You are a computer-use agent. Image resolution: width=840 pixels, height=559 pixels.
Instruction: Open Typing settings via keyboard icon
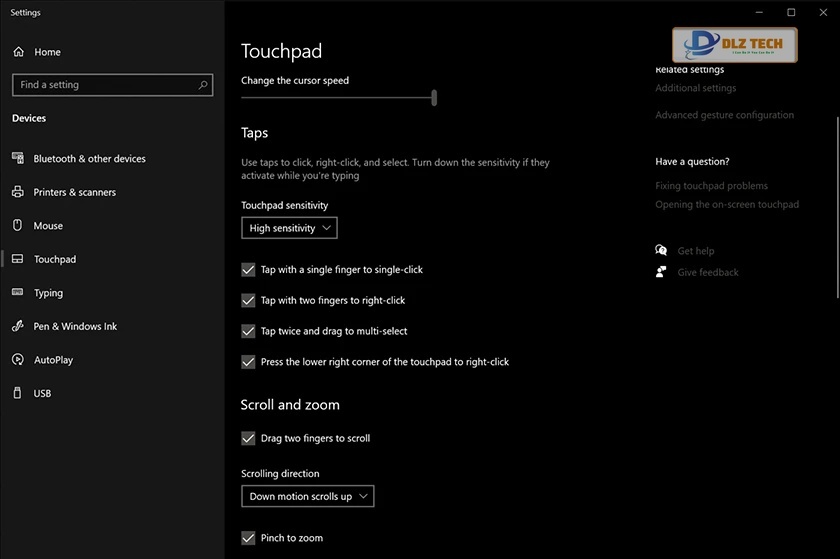[18, 293]
